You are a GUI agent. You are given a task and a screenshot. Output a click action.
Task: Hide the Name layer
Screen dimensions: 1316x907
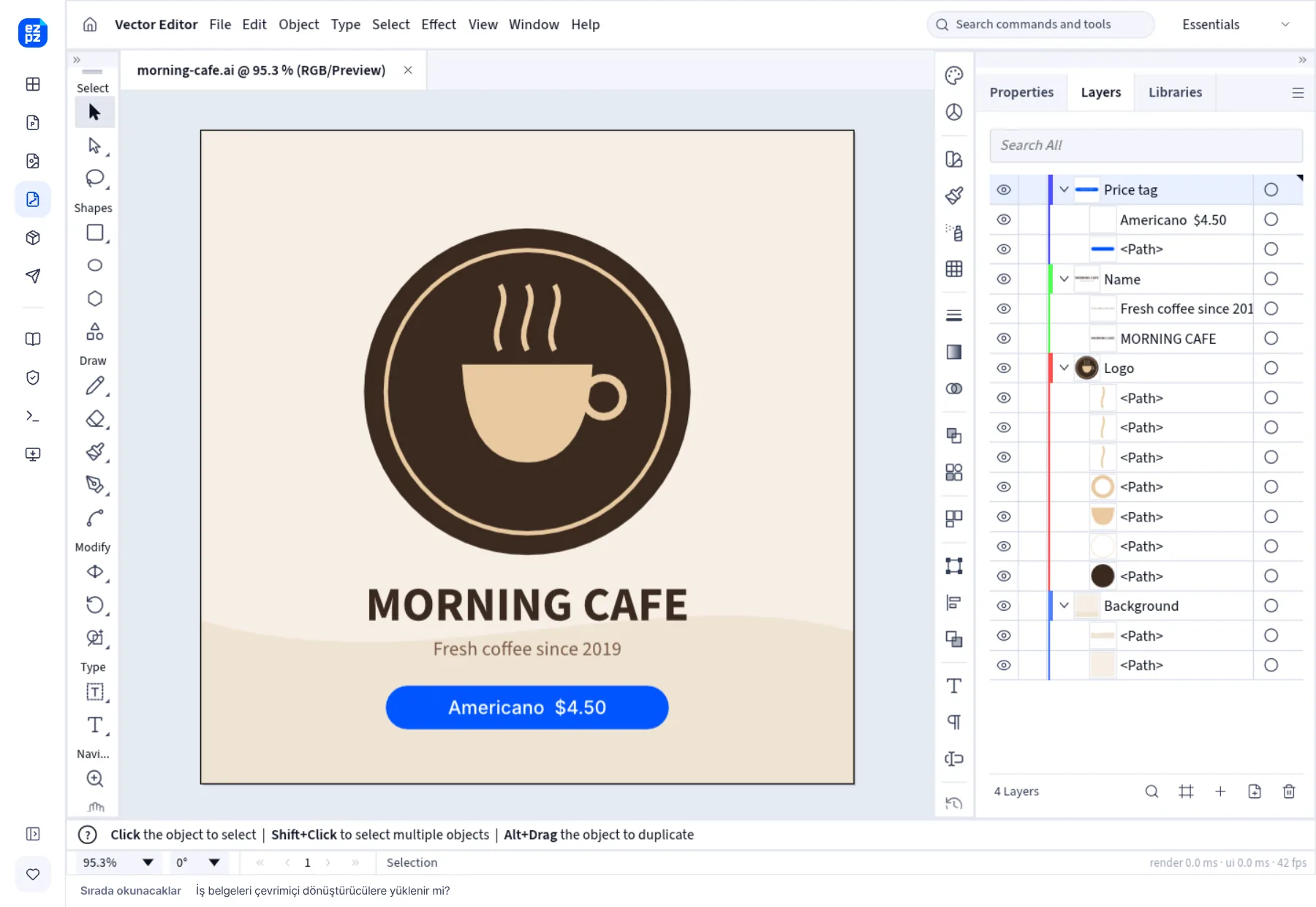pos(1004,279)
